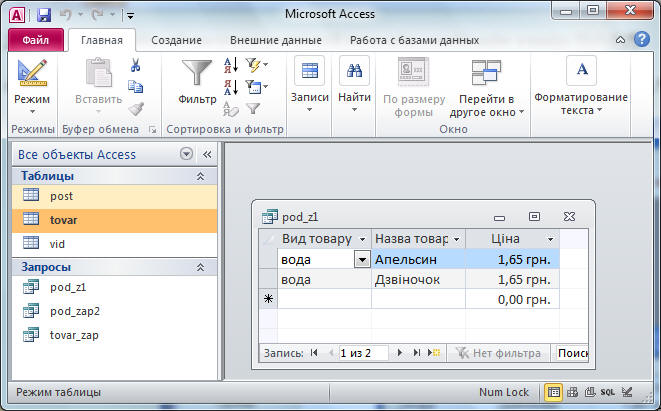This screenshot has width=661, height=411.
Task: Click the Дзвіночок cell
Action: [418, 279]
